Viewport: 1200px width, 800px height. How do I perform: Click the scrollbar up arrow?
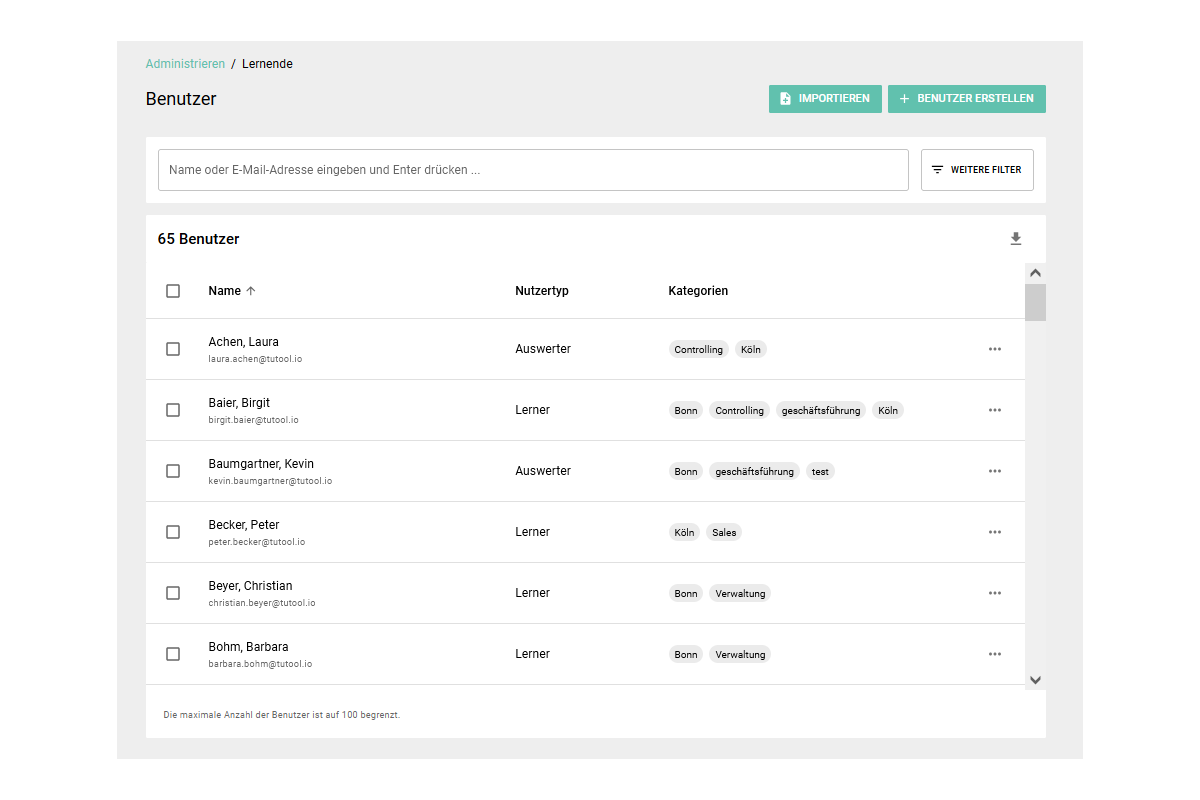pos(1035,273)
